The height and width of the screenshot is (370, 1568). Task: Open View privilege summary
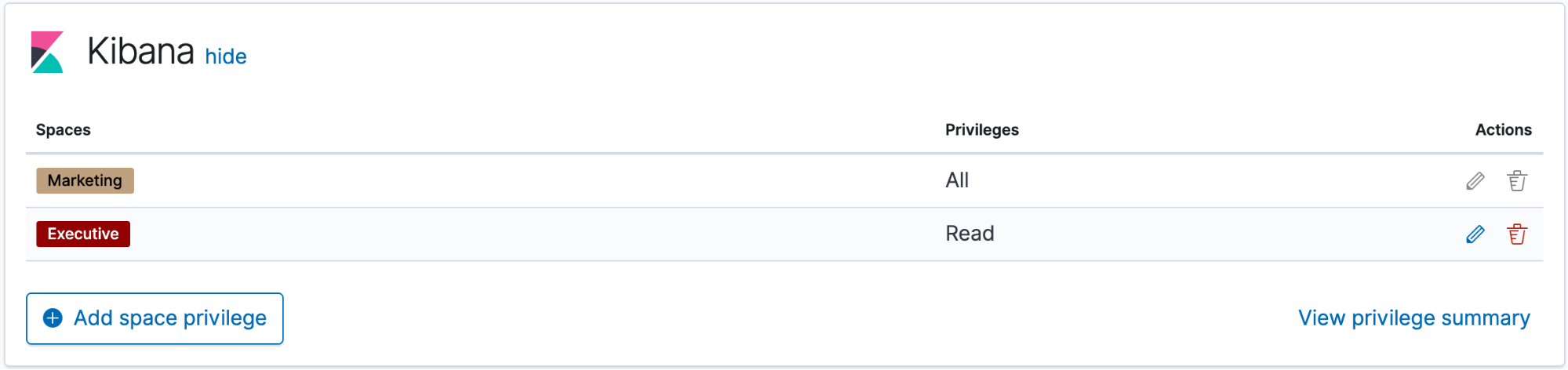coord(1413,317)
